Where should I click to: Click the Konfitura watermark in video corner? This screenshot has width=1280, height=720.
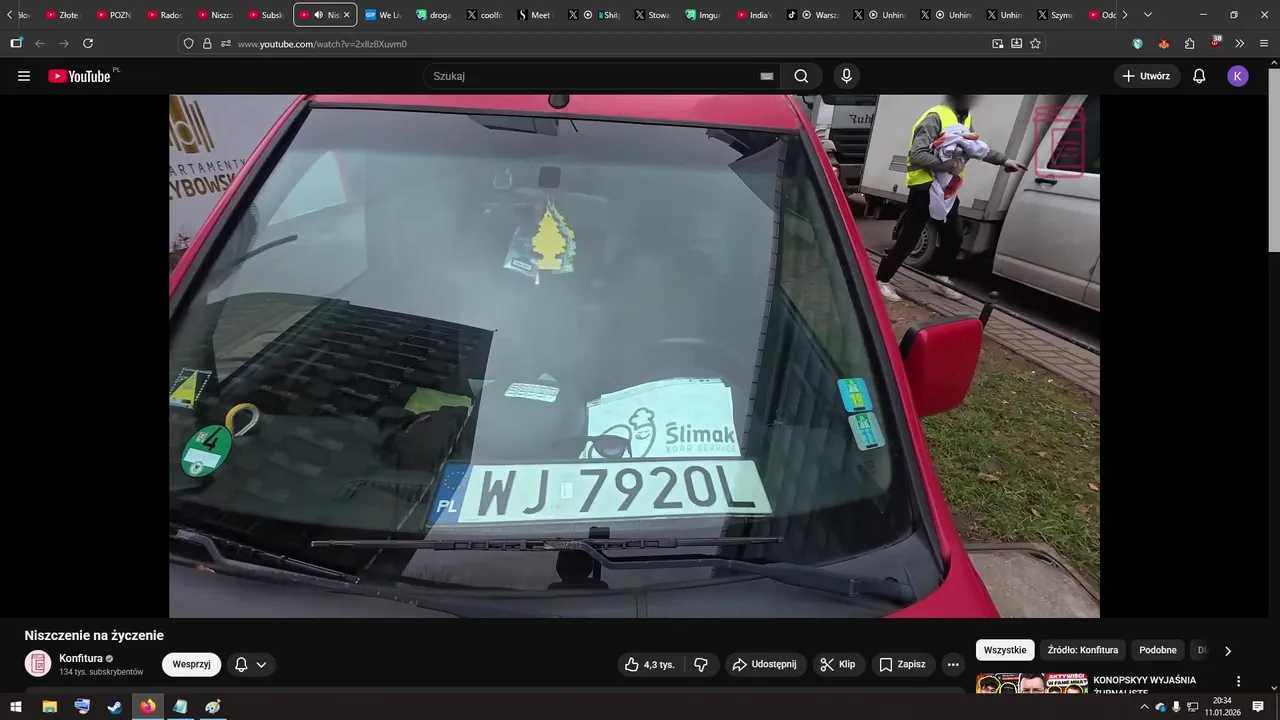(1059, 143)
